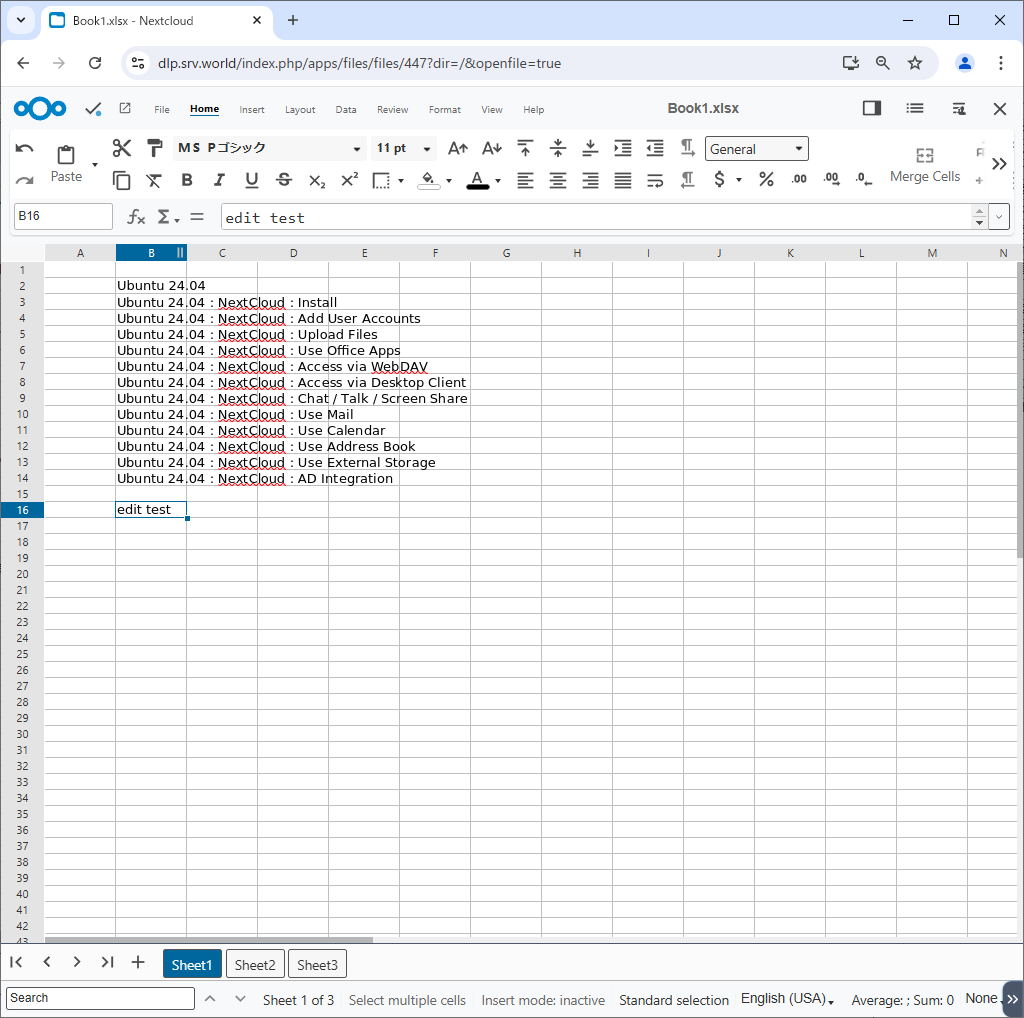Expand the formula bar
This screenshot has width=1024, height=1018.
click(x=999, y=217)
